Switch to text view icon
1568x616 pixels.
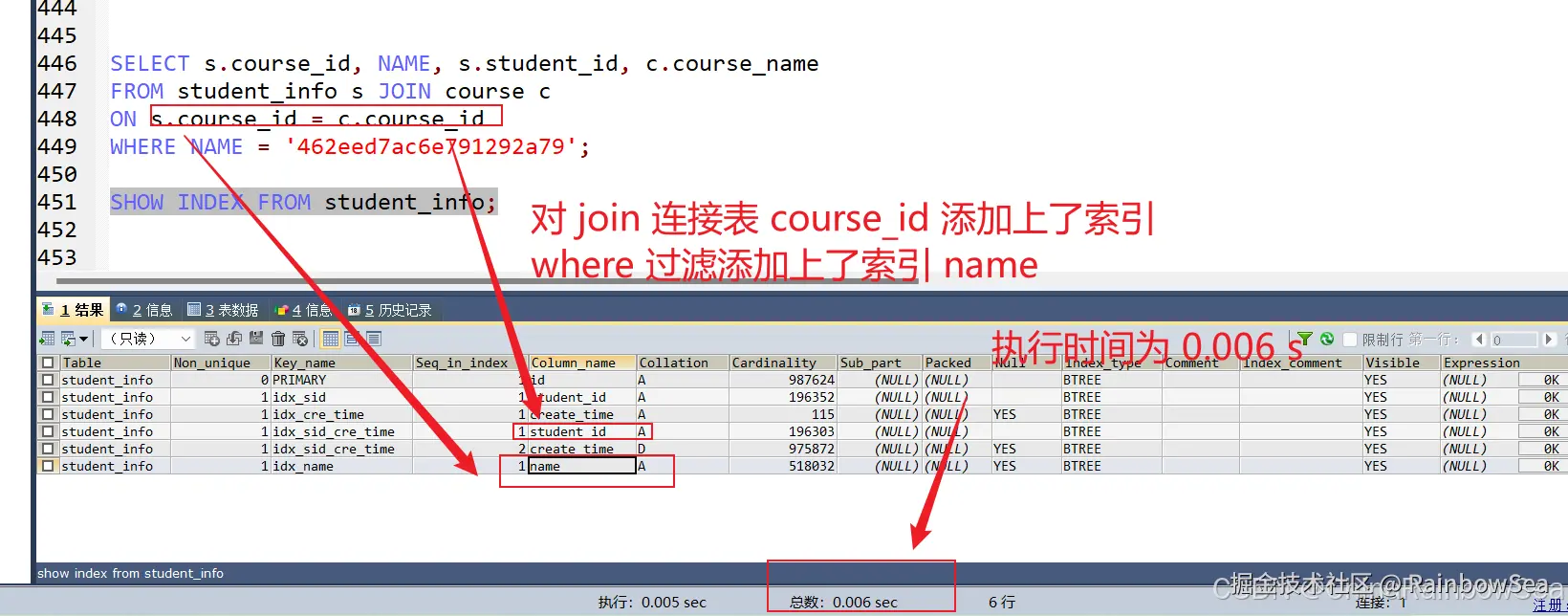tap(374, 339)
